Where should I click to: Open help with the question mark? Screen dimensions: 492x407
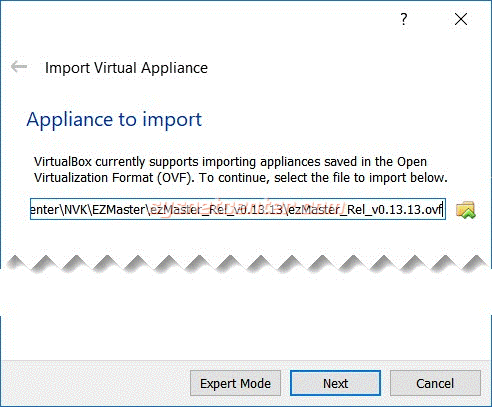click(404, 19)
